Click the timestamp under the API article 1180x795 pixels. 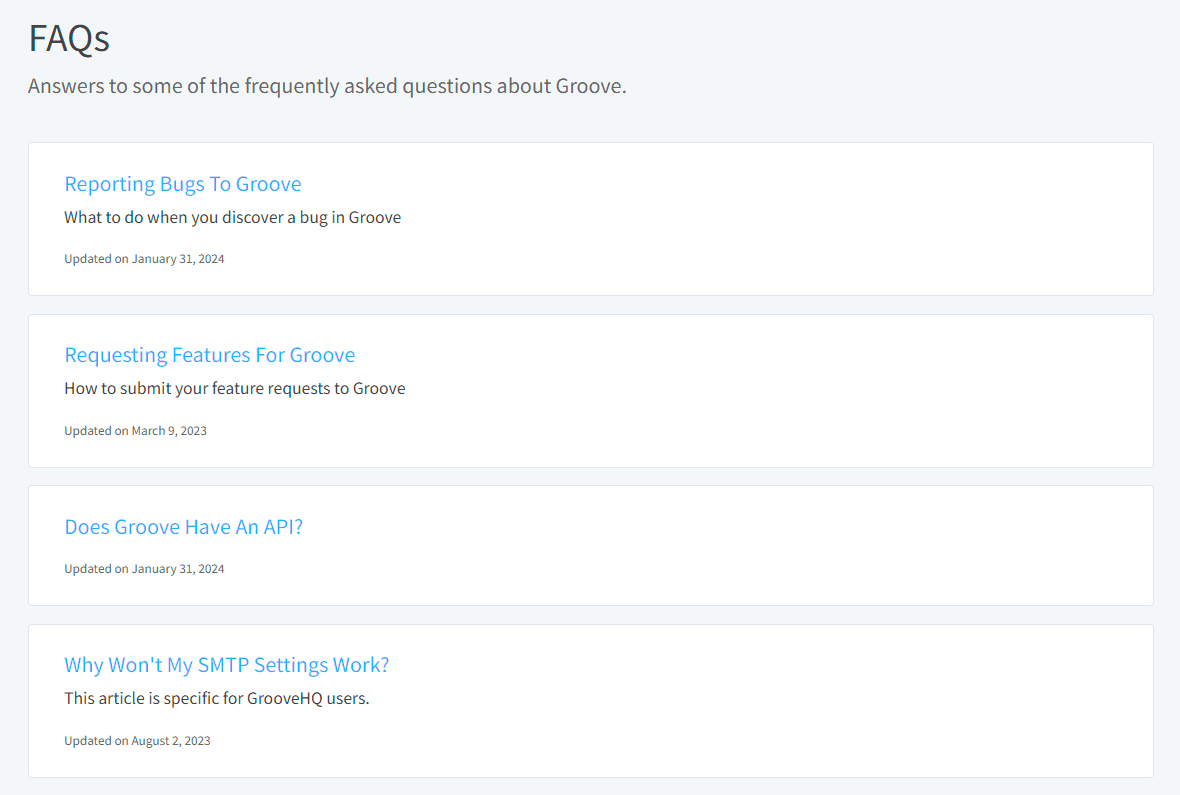144,568
